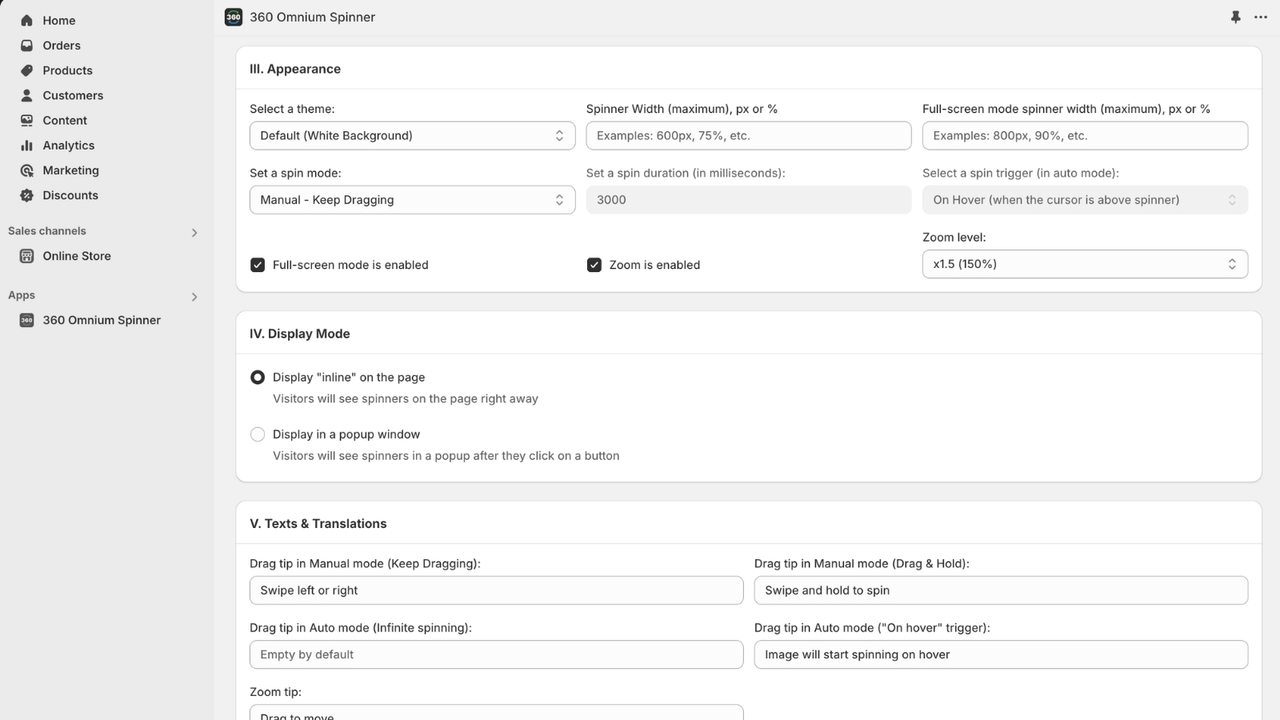
Task: Click the Full-screen mode spinner width field
Action: 1085,136
